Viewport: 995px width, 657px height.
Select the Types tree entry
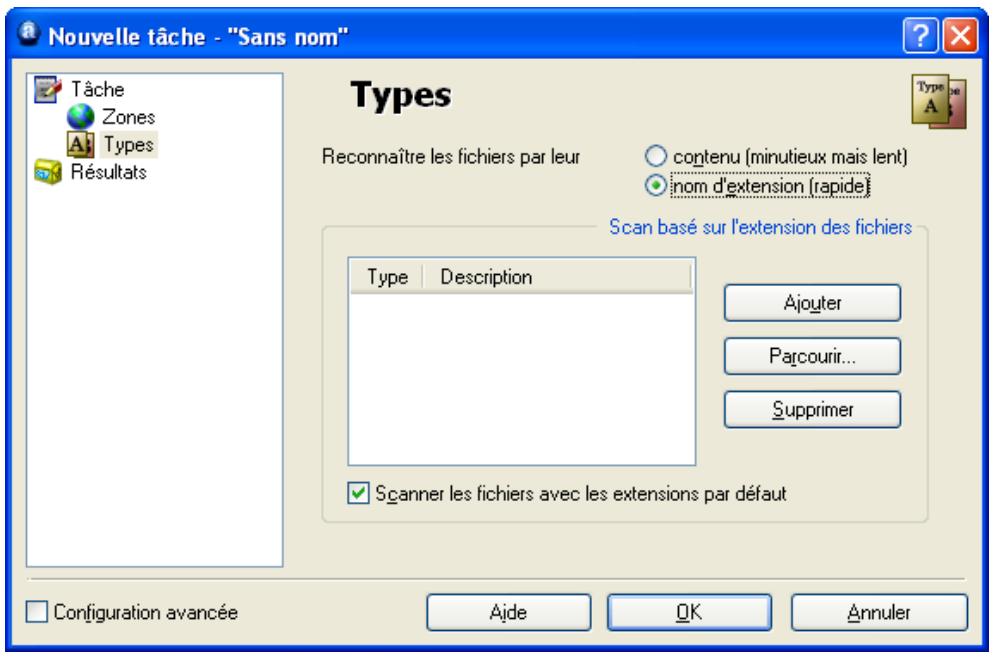(x=129, y=144)
